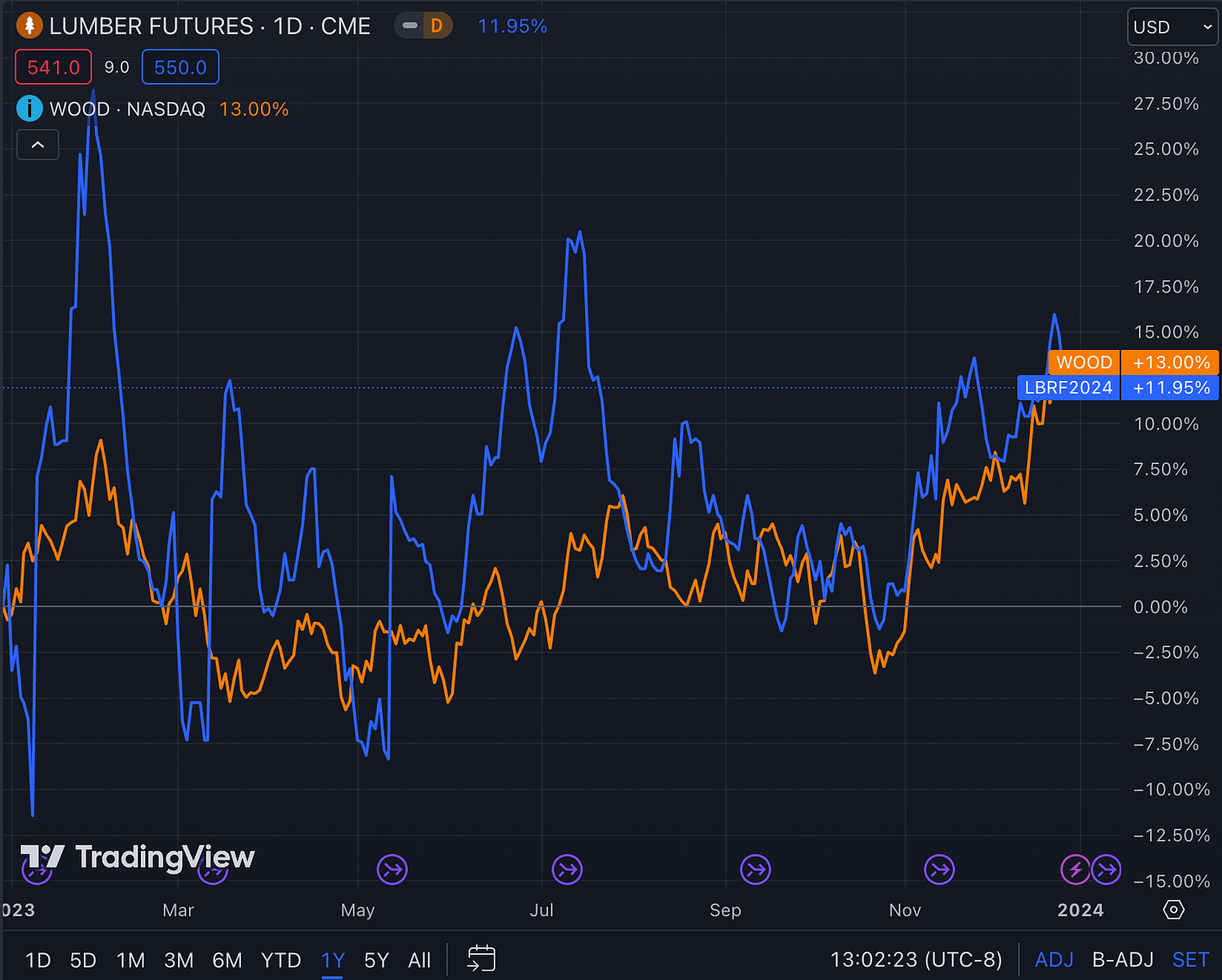Viewport: 1222px width, 980px height.
Task: Select the All time range
Action: click(x=420, y=961)
